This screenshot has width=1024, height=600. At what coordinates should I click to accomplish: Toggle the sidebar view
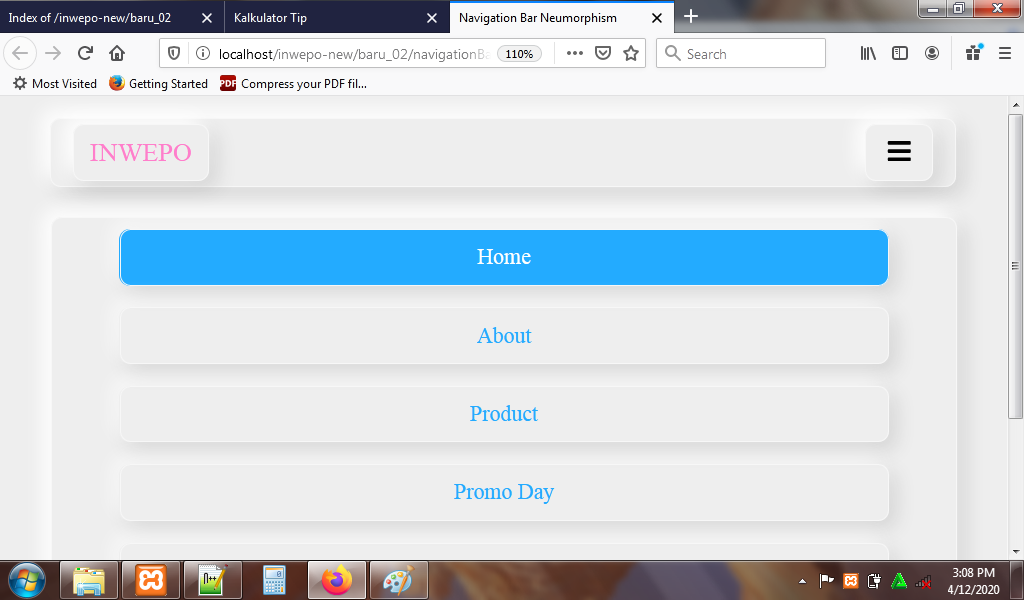(900, 54)
